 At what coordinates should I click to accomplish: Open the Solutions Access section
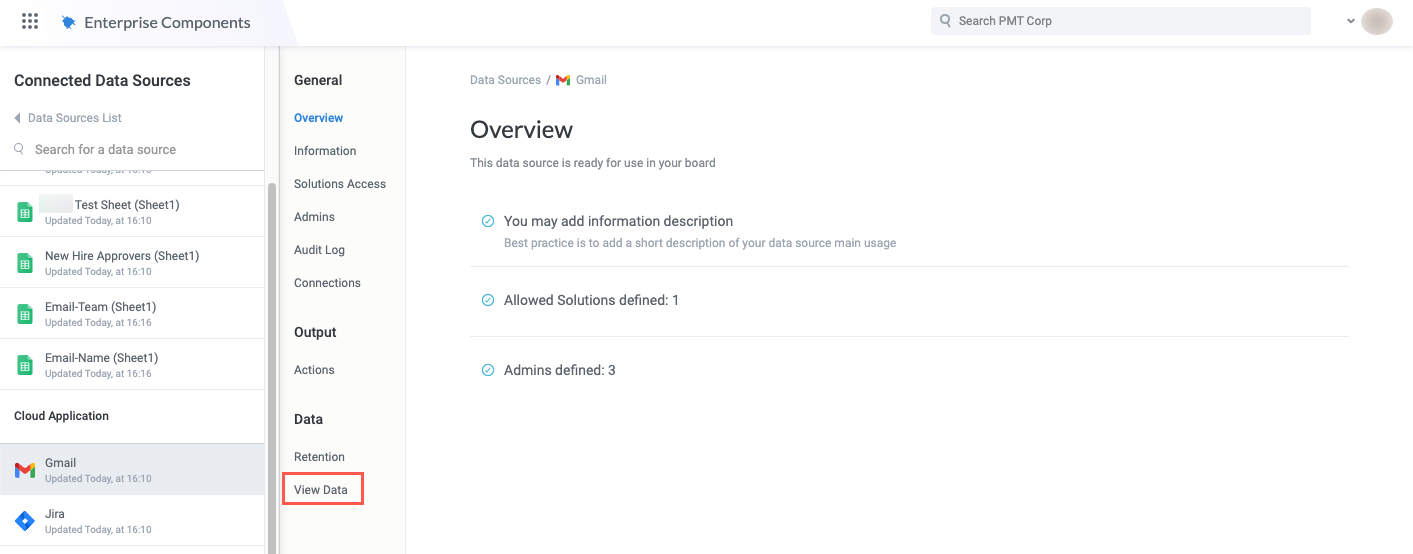point(340,184)
